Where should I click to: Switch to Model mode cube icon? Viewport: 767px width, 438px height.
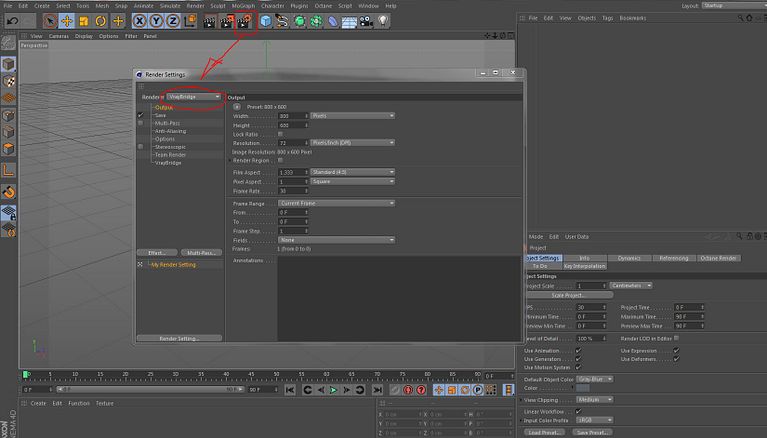pyautogui.click(x=9, y=64)
